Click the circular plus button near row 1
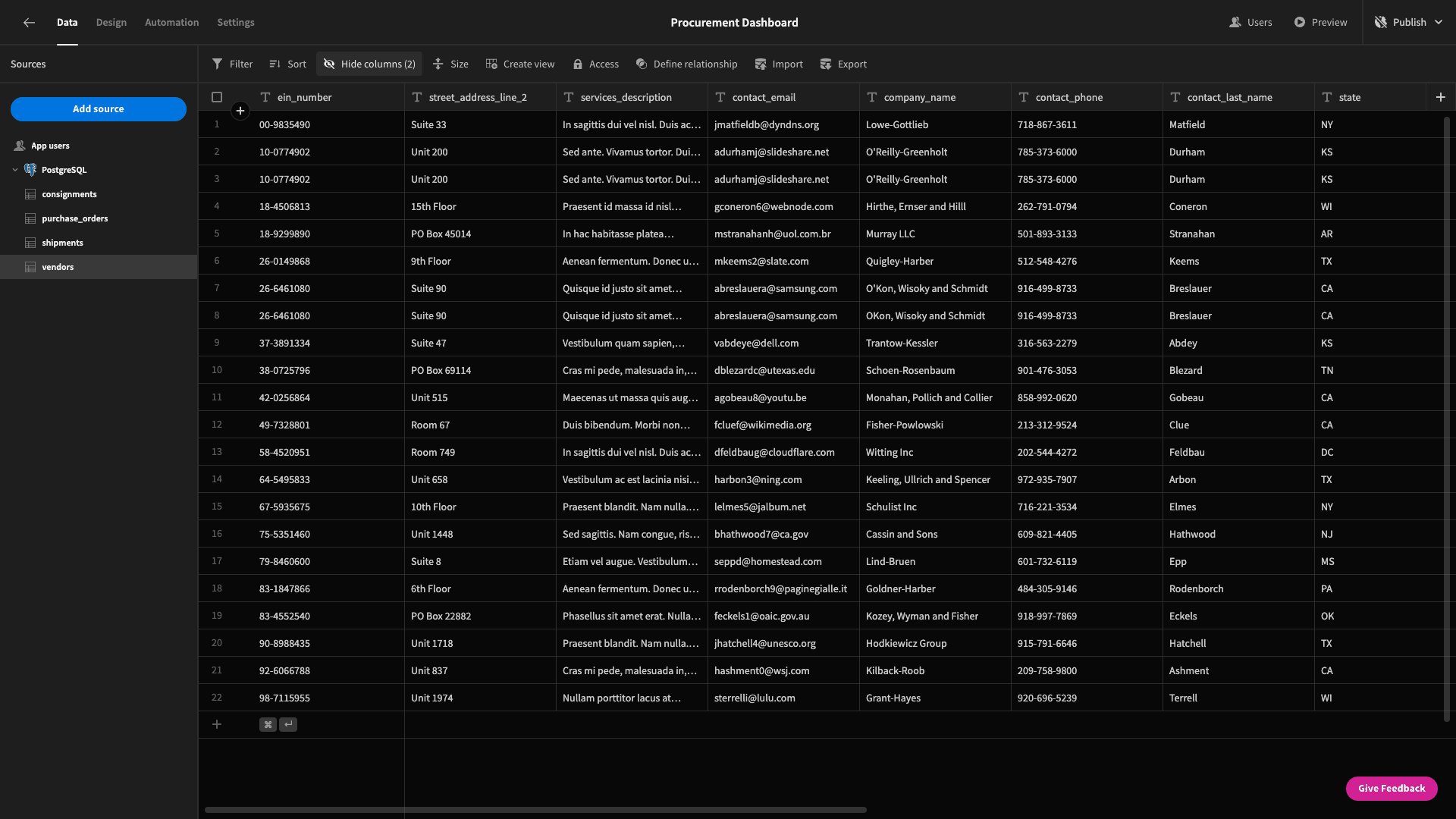 point(240,111)
